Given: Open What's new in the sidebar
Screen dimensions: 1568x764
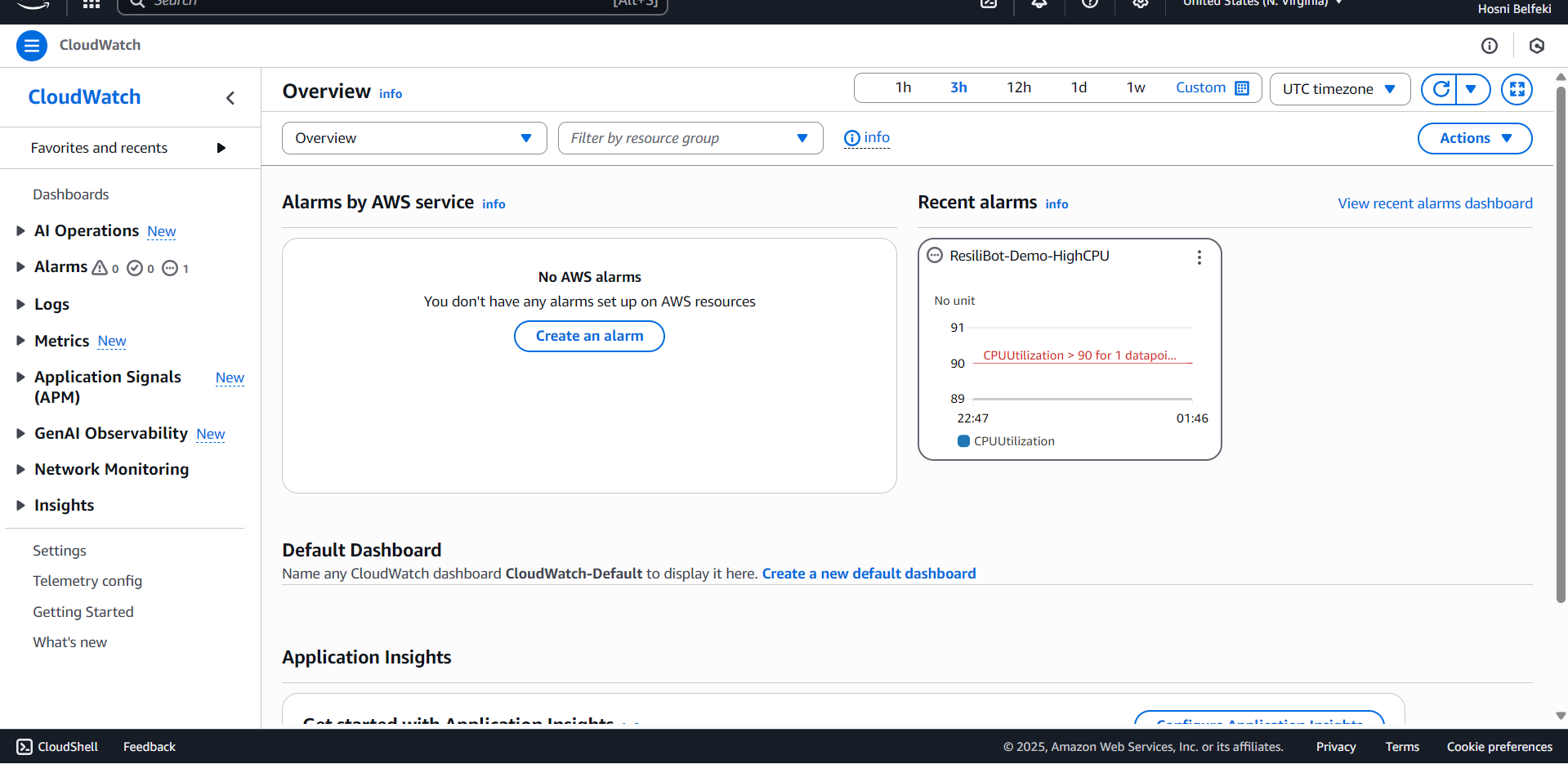Looking at the screenshot, I should pyautogui.click(x=70, y=642).
